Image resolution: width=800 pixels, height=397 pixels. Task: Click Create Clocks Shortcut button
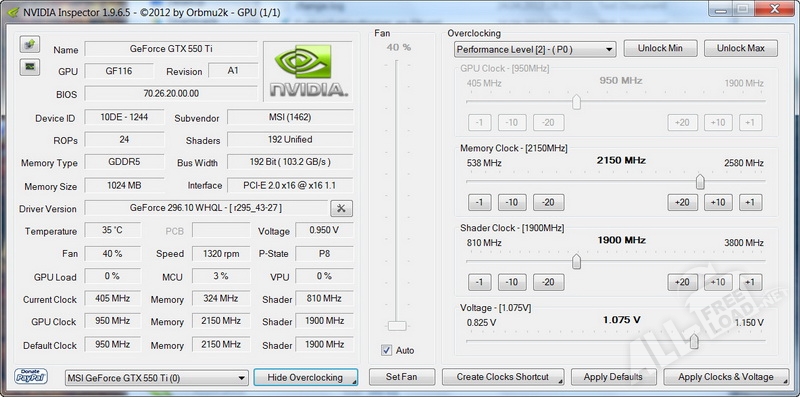click(x=503, y=377)
